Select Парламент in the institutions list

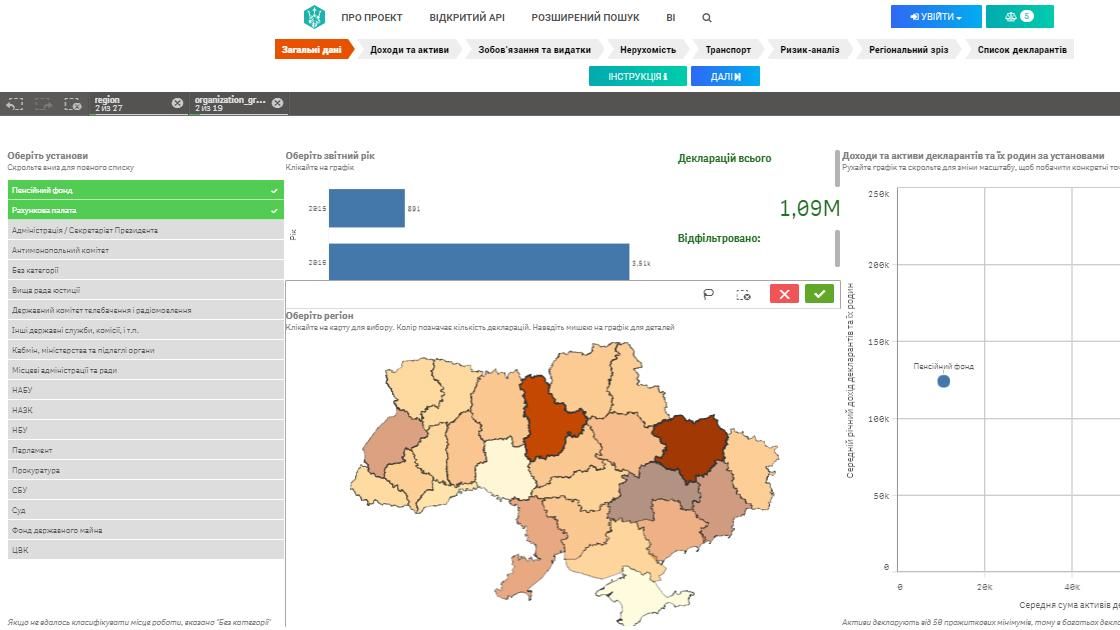point(140,450)
